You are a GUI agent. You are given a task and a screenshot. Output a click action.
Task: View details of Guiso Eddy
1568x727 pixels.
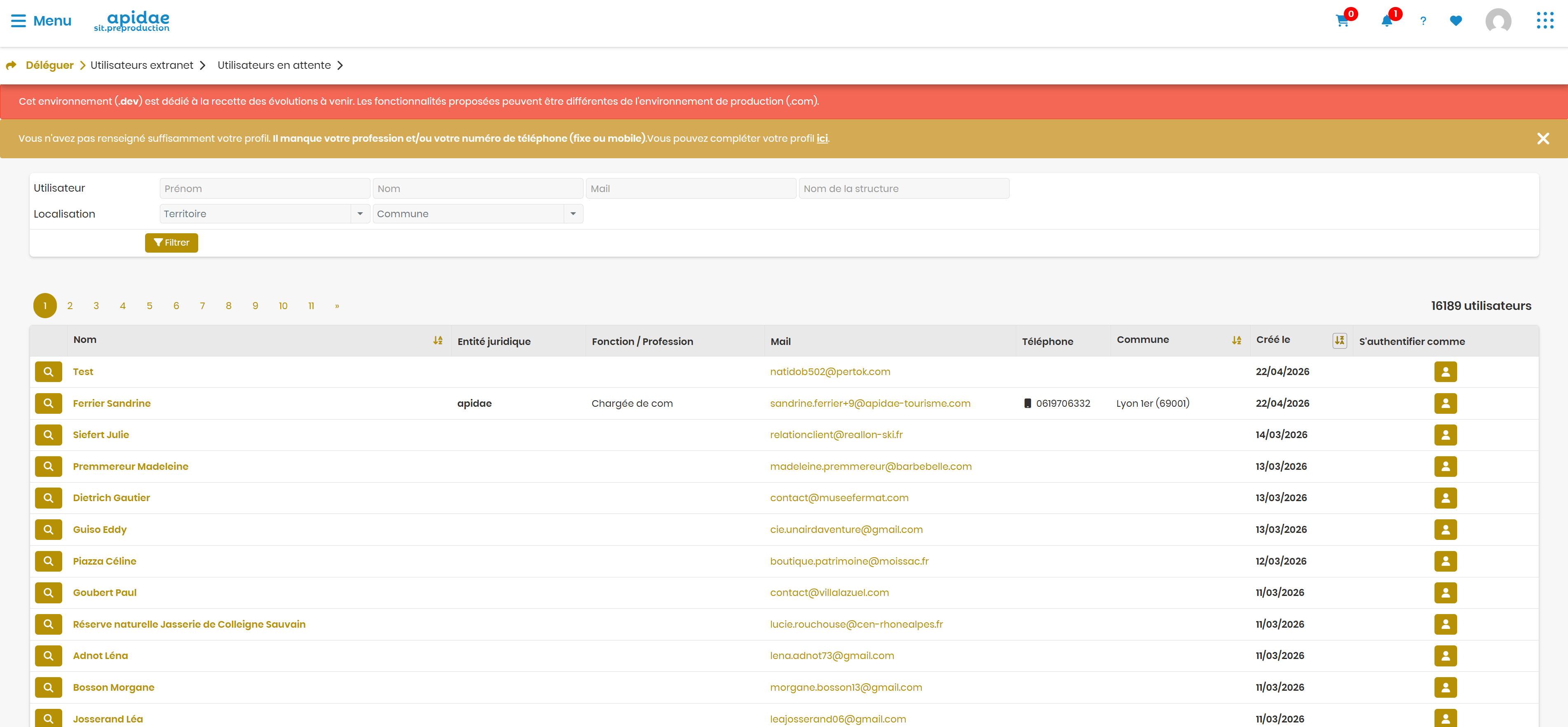(x=49, y=530)
